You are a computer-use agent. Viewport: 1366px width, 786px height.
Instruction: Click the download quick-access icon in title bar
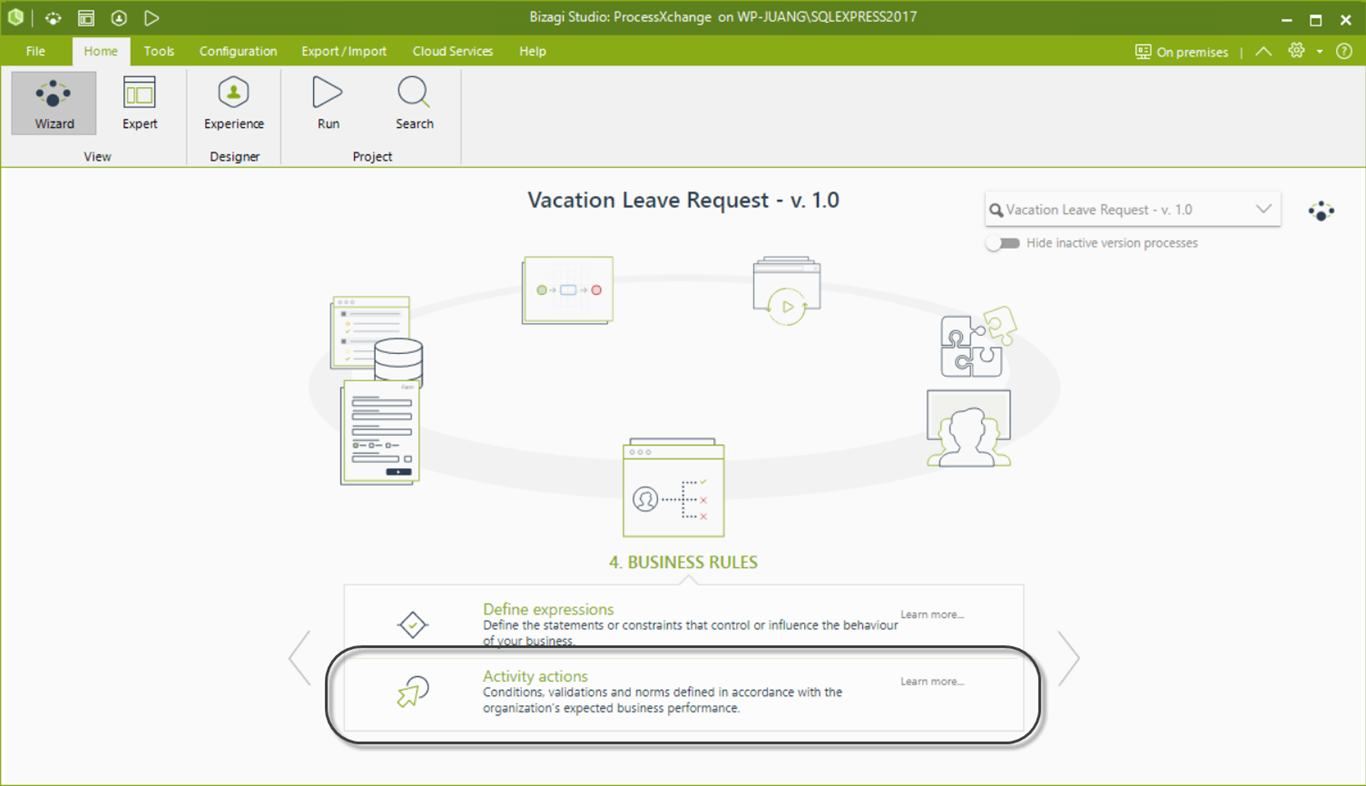pos(119,18)
